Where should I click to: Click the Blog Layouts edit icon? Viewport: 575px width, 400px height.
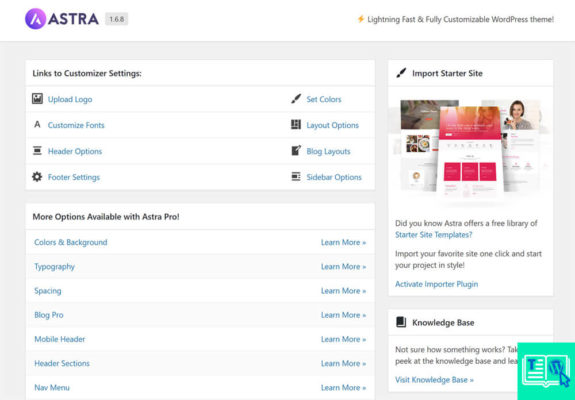[x=296, y=151]
